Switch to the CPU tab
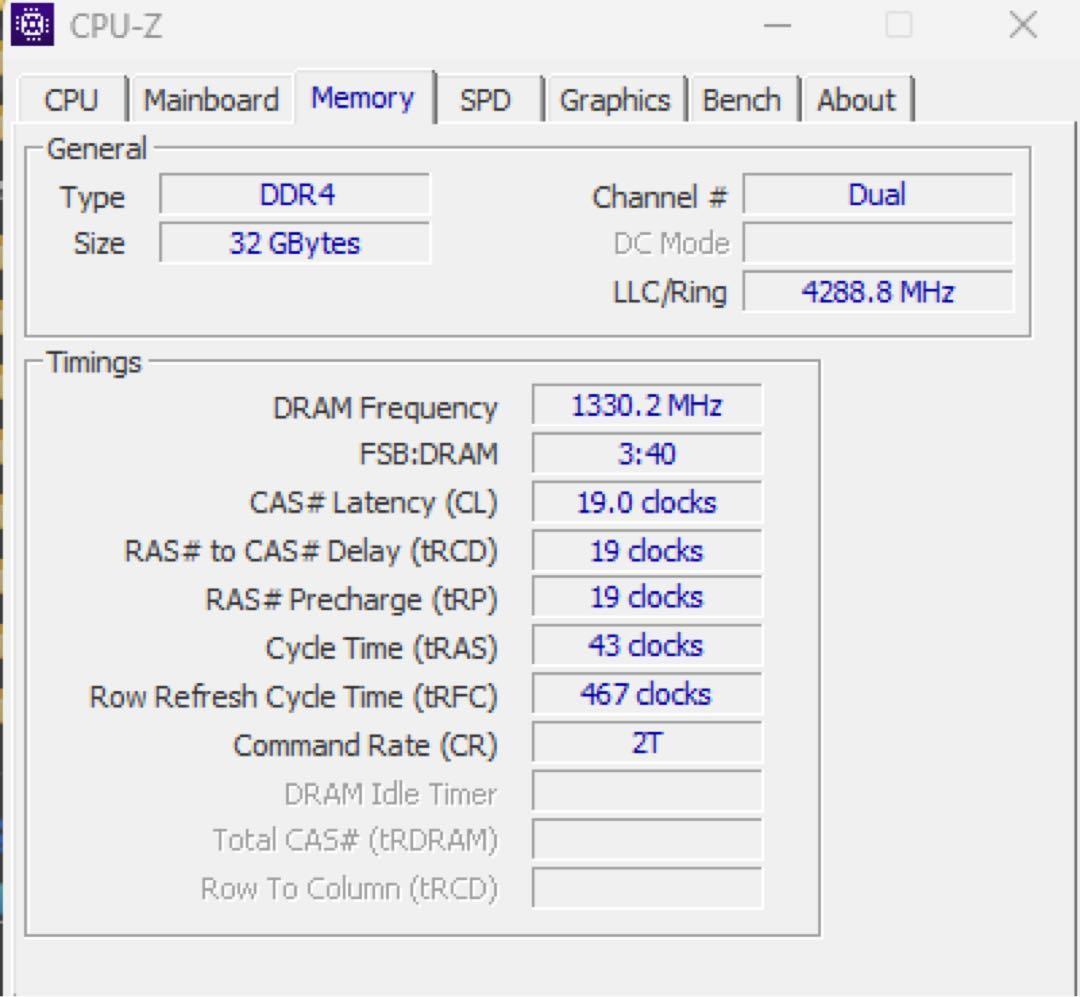 (x=69, y=99)
